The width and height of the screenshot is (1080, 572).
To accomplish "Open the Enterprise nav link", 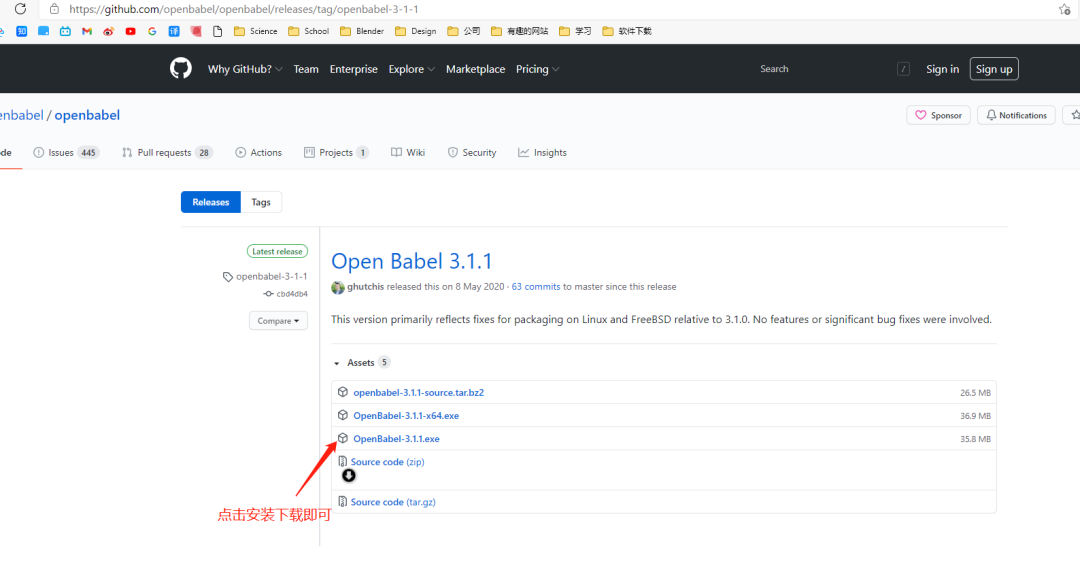I will [x=353, y=69].
